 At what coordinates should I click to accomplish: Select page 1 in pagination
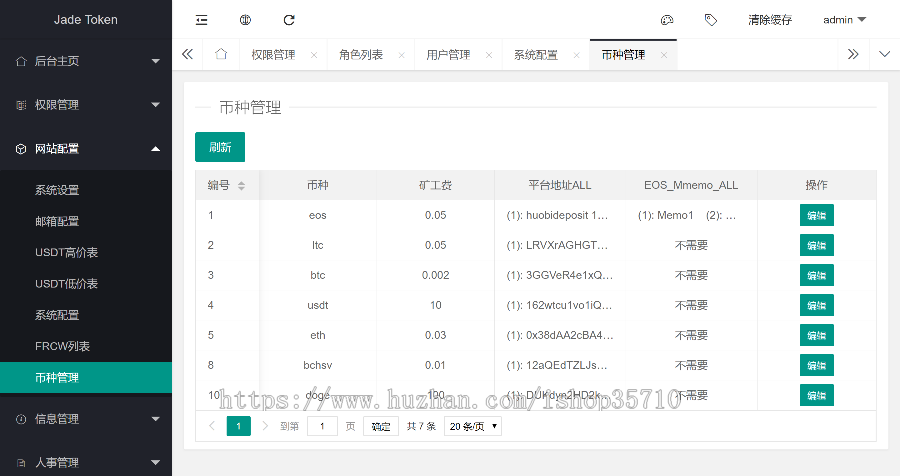click(x=239, y=426)
